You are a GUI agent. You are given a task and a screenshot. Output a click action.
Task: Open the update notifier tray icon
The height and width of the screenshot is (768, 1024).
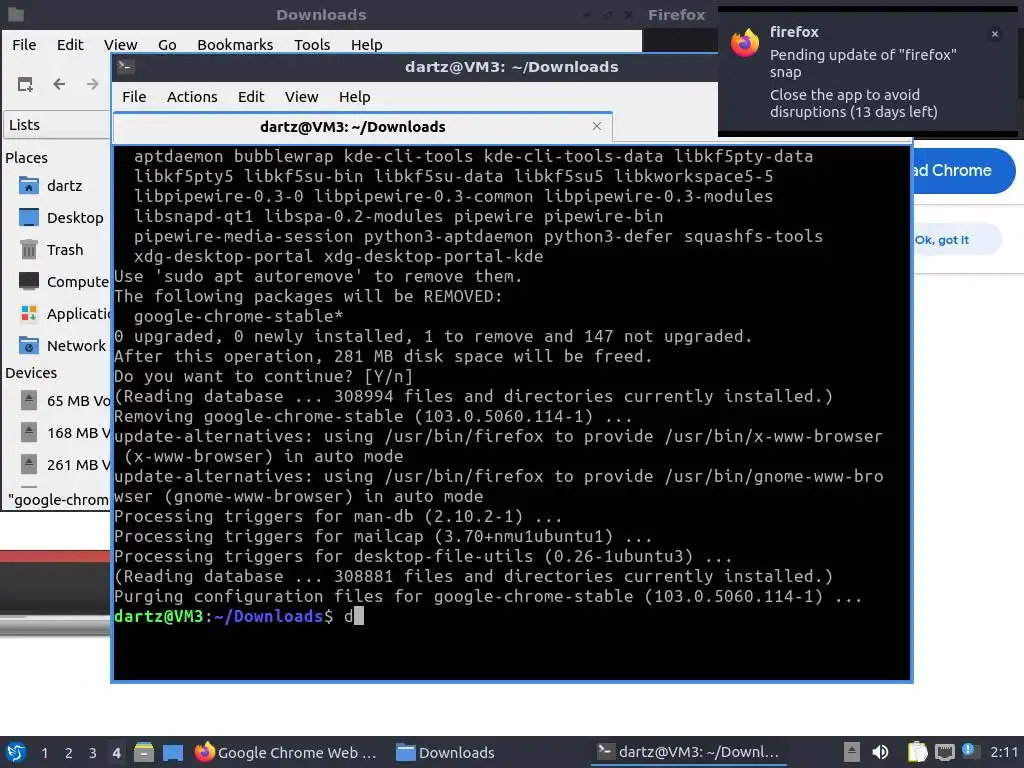[x=970, y=752]
